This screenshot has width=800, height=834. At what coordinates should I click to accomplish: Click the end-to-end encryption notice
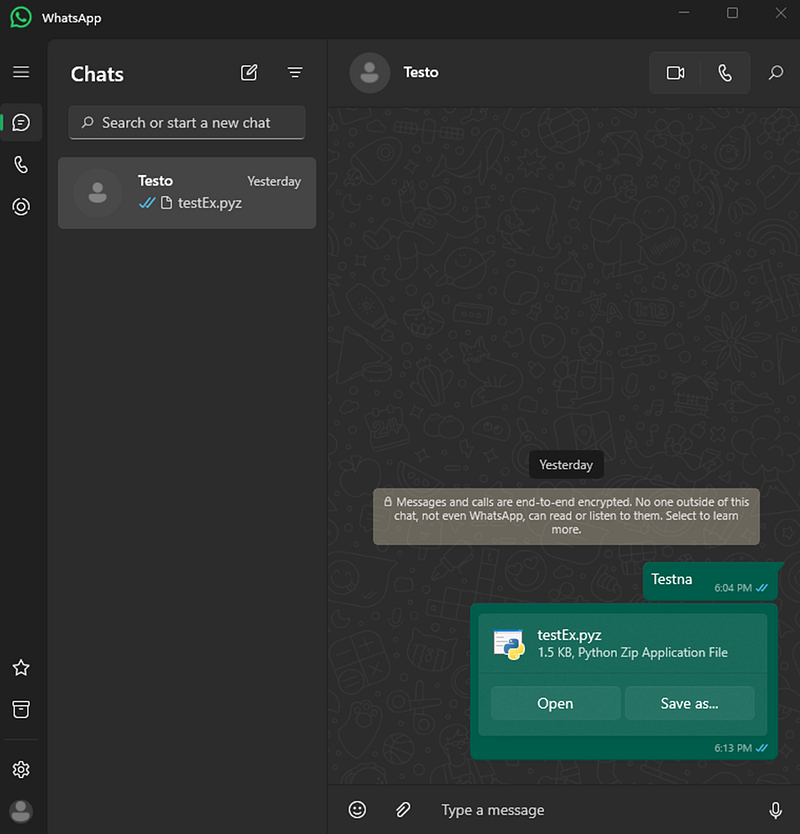coord(566,516)
